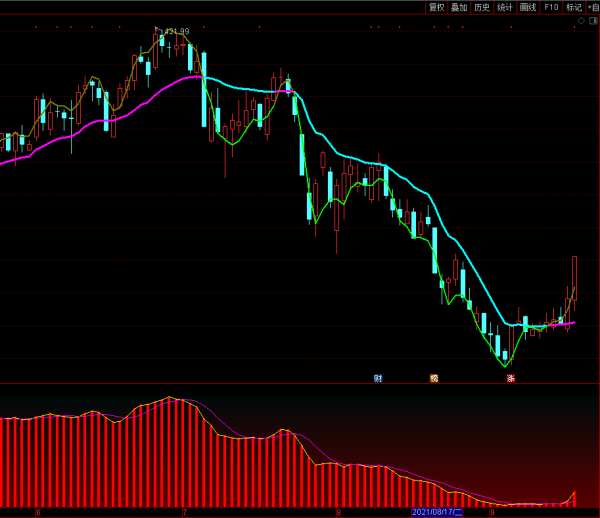Click month 6 on the time axis
Screen dimensions: 600x518
[x=38, y=512]
